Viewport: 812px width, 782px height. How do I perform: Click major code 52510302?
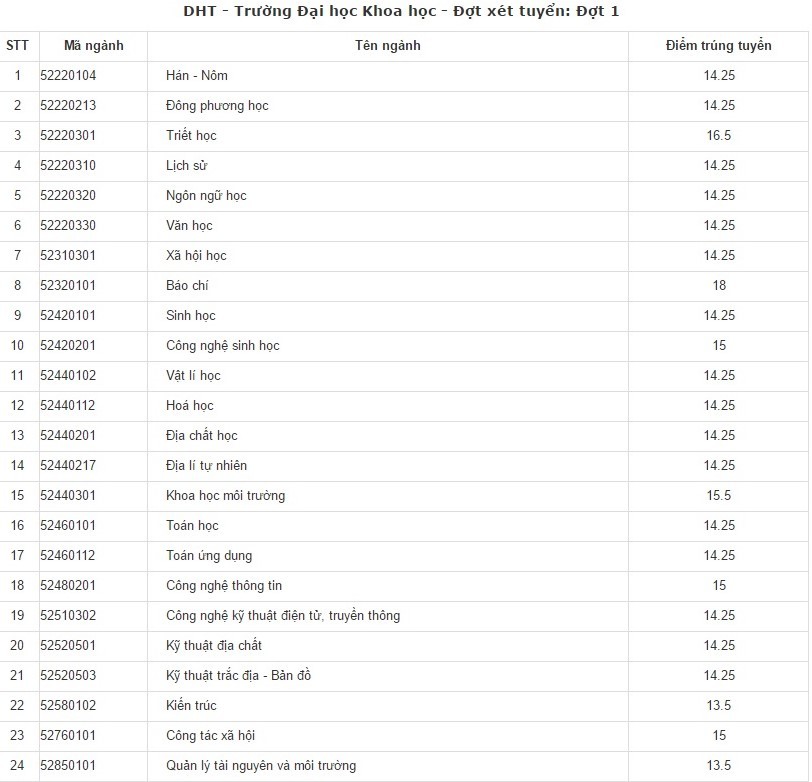[x=68, y=616]
